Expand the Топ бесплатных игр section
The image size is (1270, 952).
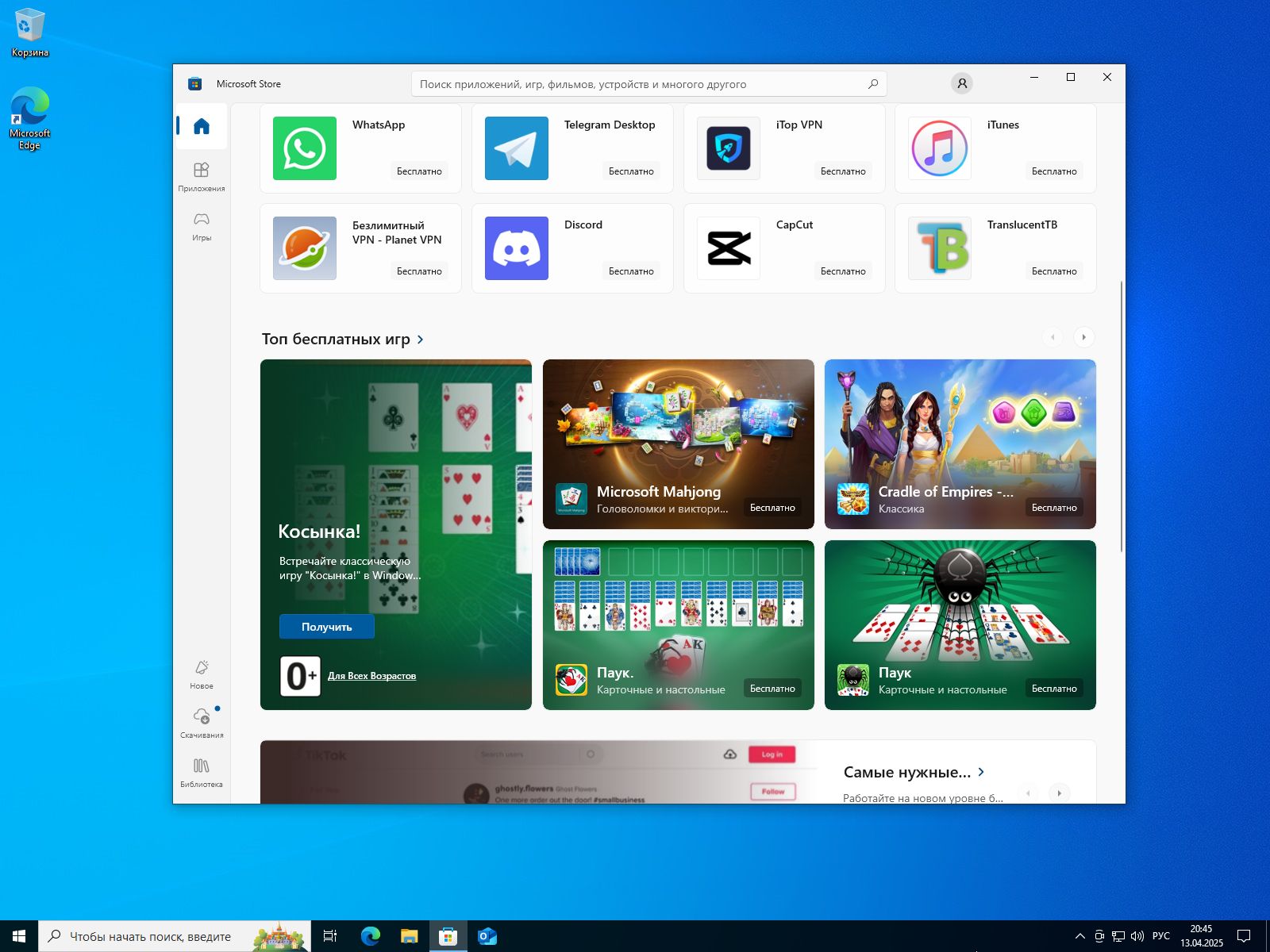point(420,340)
